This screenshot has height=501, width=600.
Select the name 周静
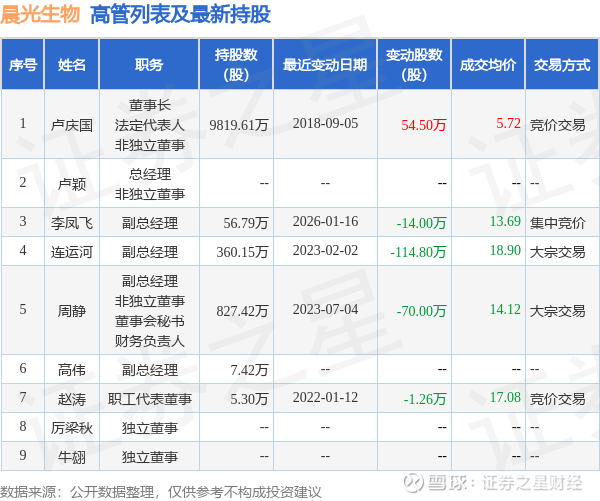pyautogui.click(x=72, y=311)
